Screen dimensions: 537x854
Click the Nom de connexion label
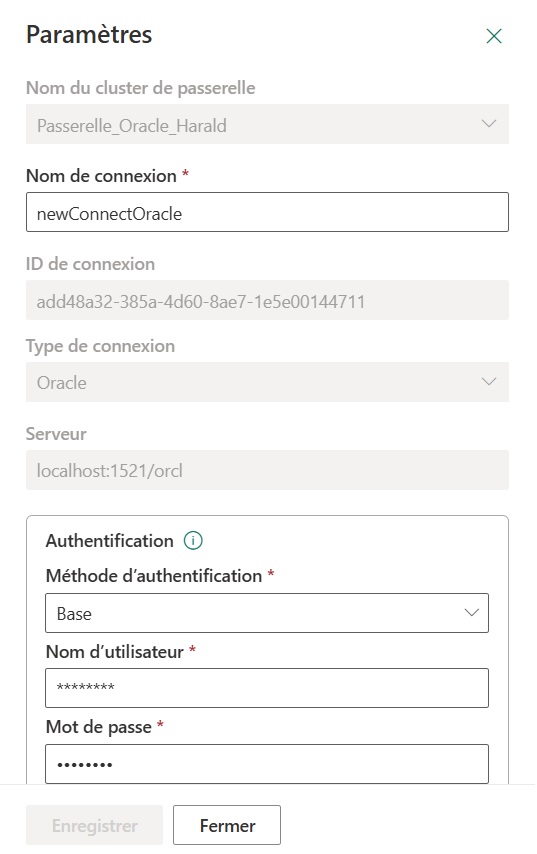click(101, 176)
